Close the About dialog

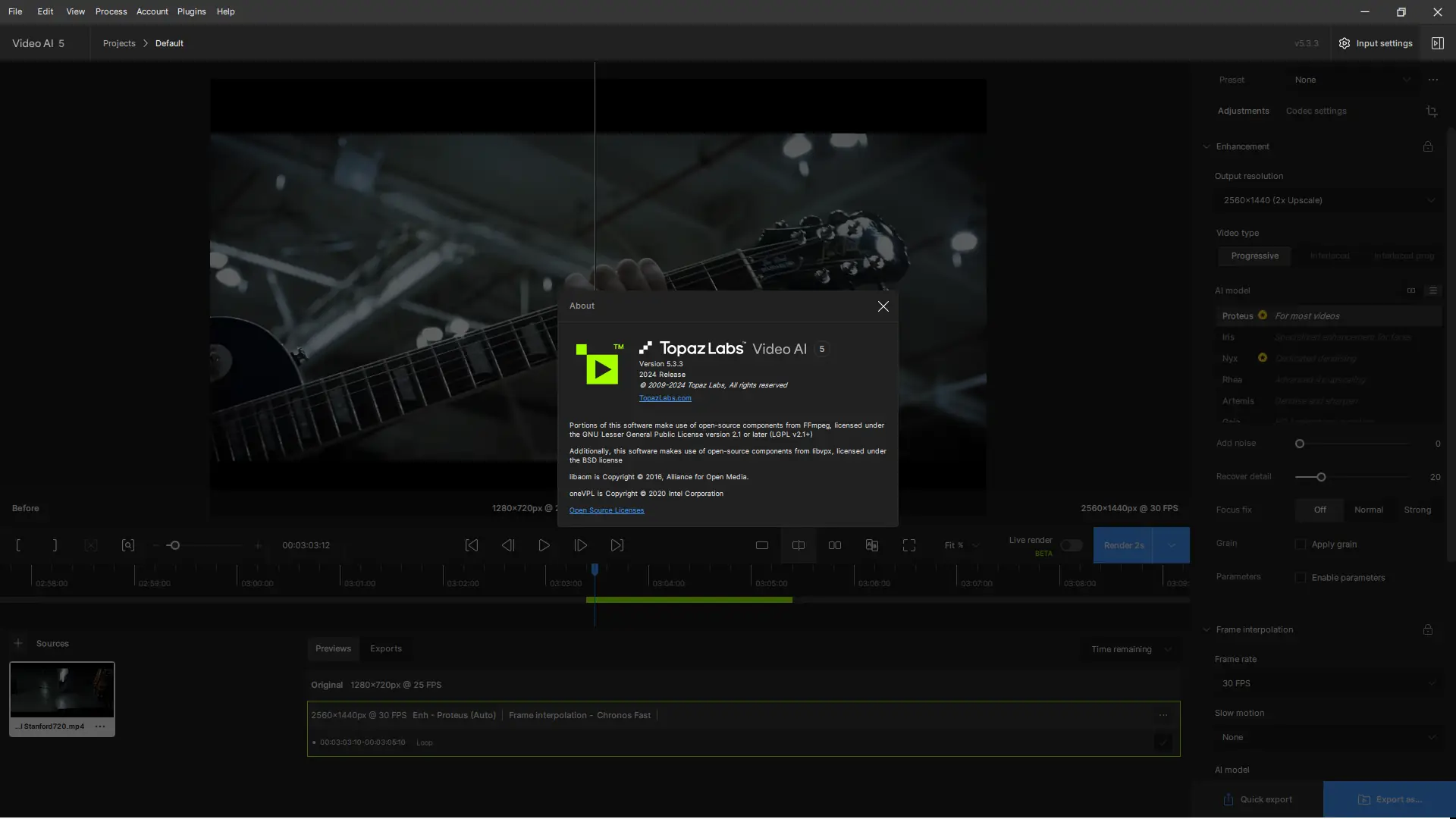click(x=883, y=306)
